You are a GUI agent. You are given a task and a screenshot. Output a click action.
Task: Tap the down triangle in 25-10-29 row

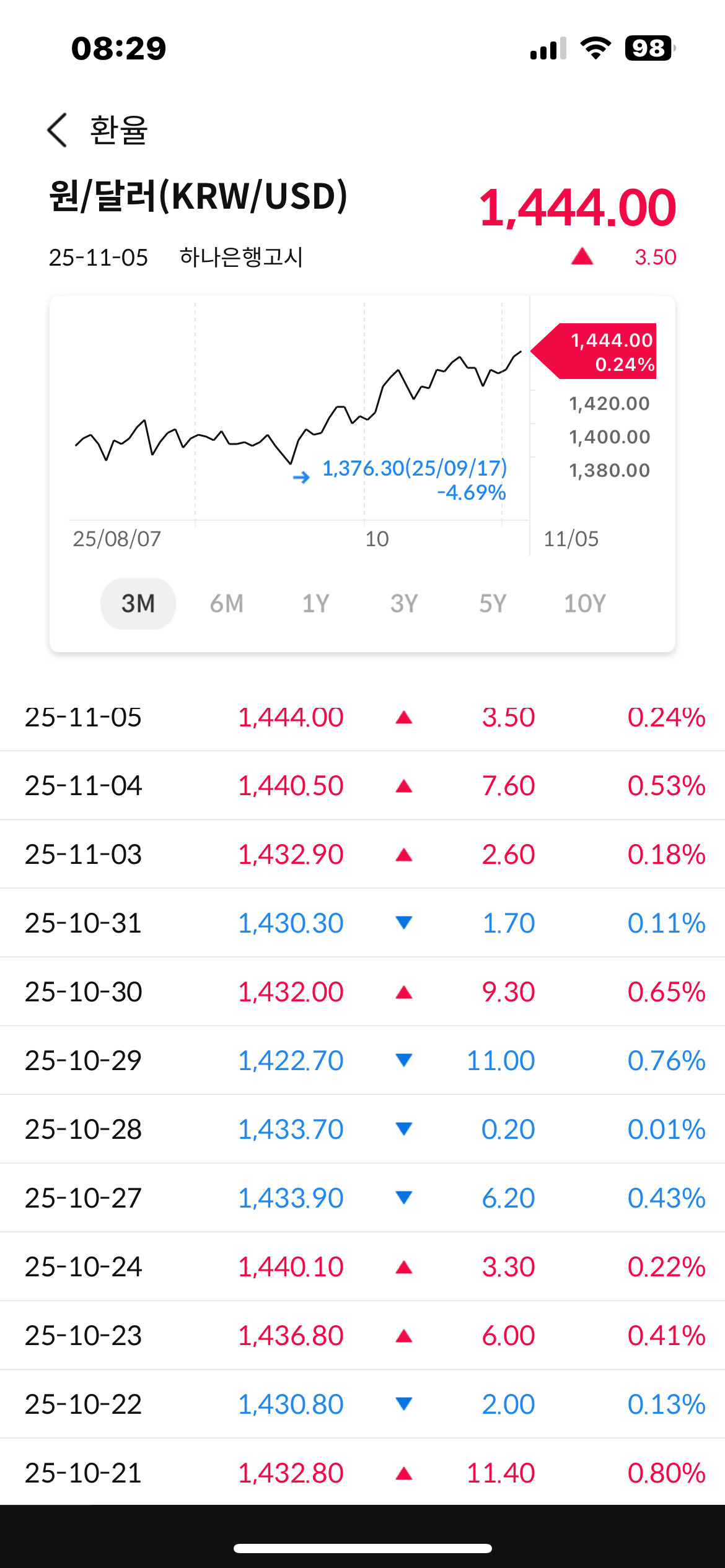click(x=404, y=1060)
